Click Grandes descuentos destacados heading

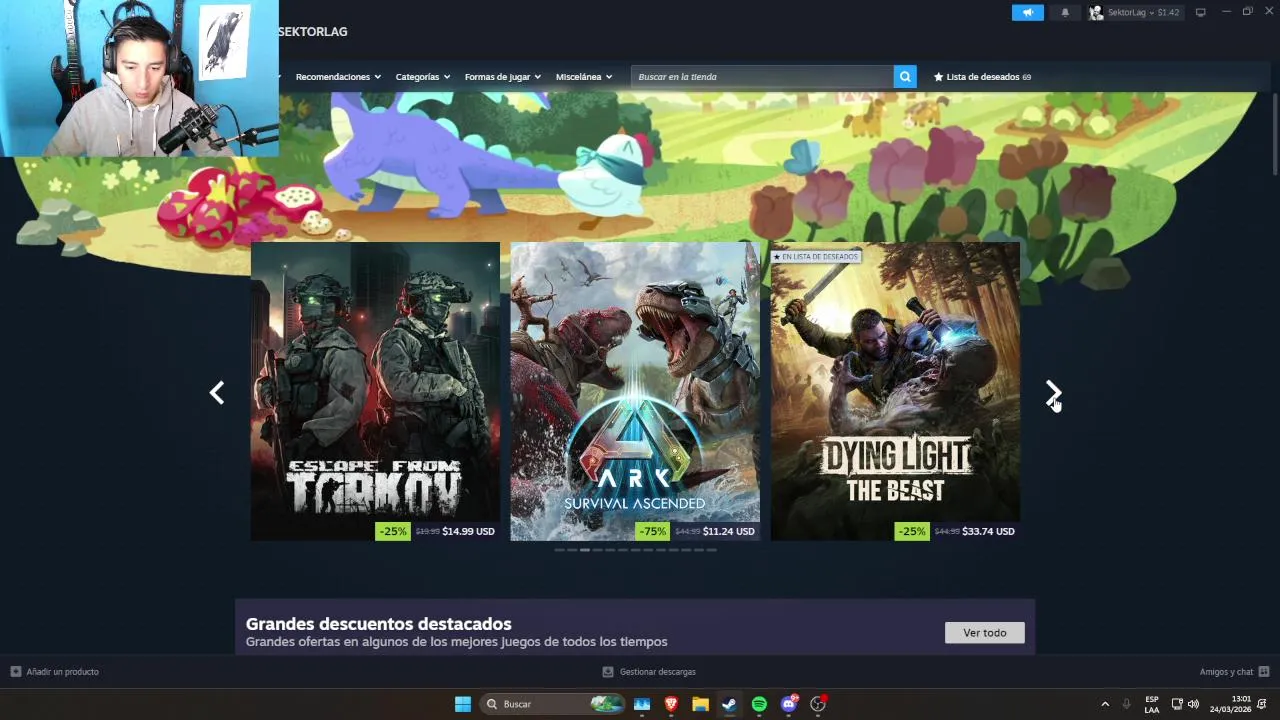coord(378,624)
